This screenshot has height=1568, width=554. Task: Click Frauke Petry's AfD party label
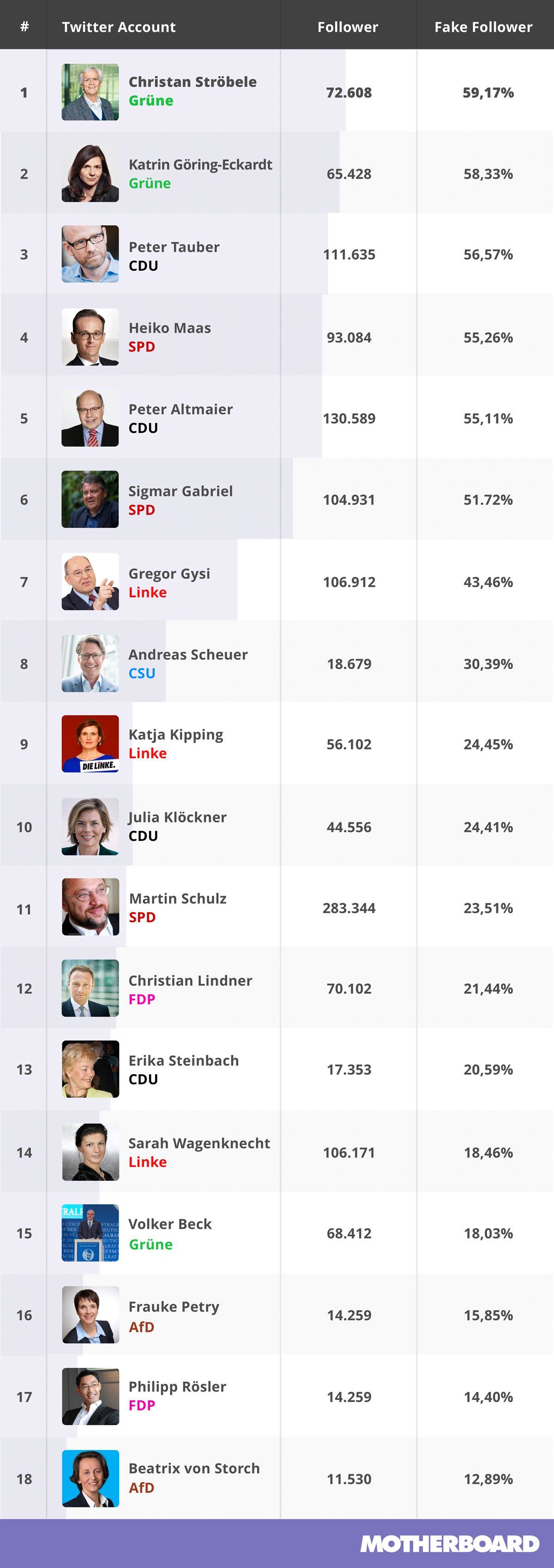point(141,1327)
